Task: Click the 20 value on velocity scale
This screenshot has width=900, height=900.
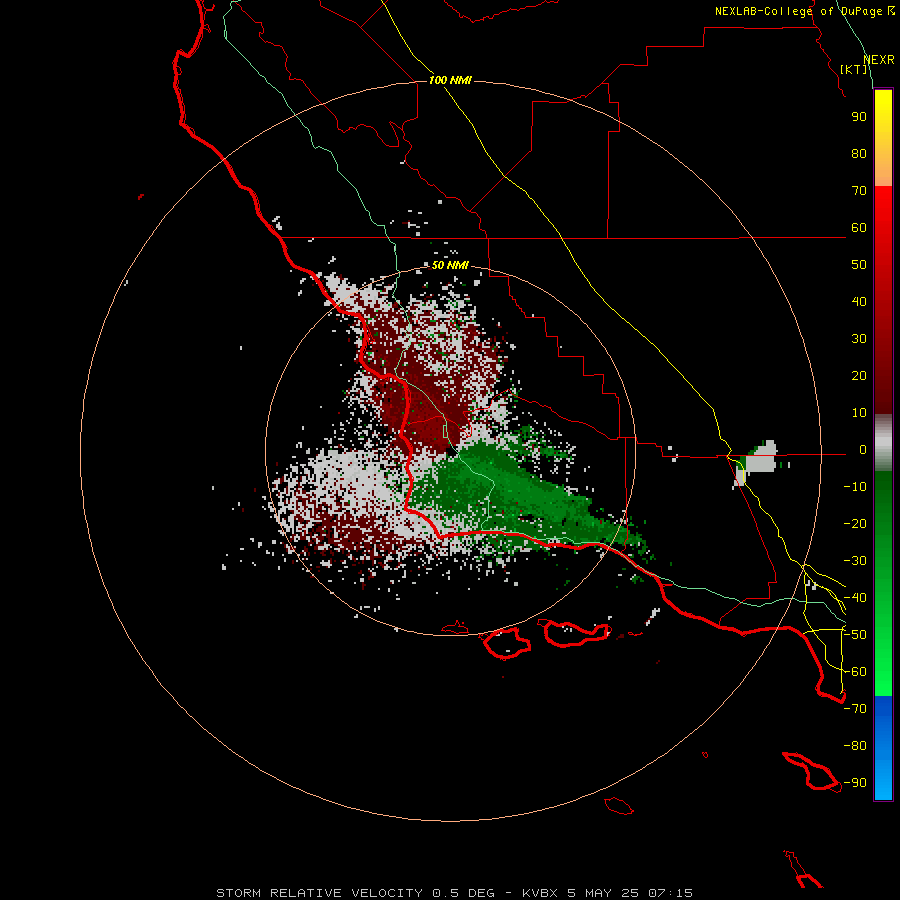Action: click(x=859, y=375)
